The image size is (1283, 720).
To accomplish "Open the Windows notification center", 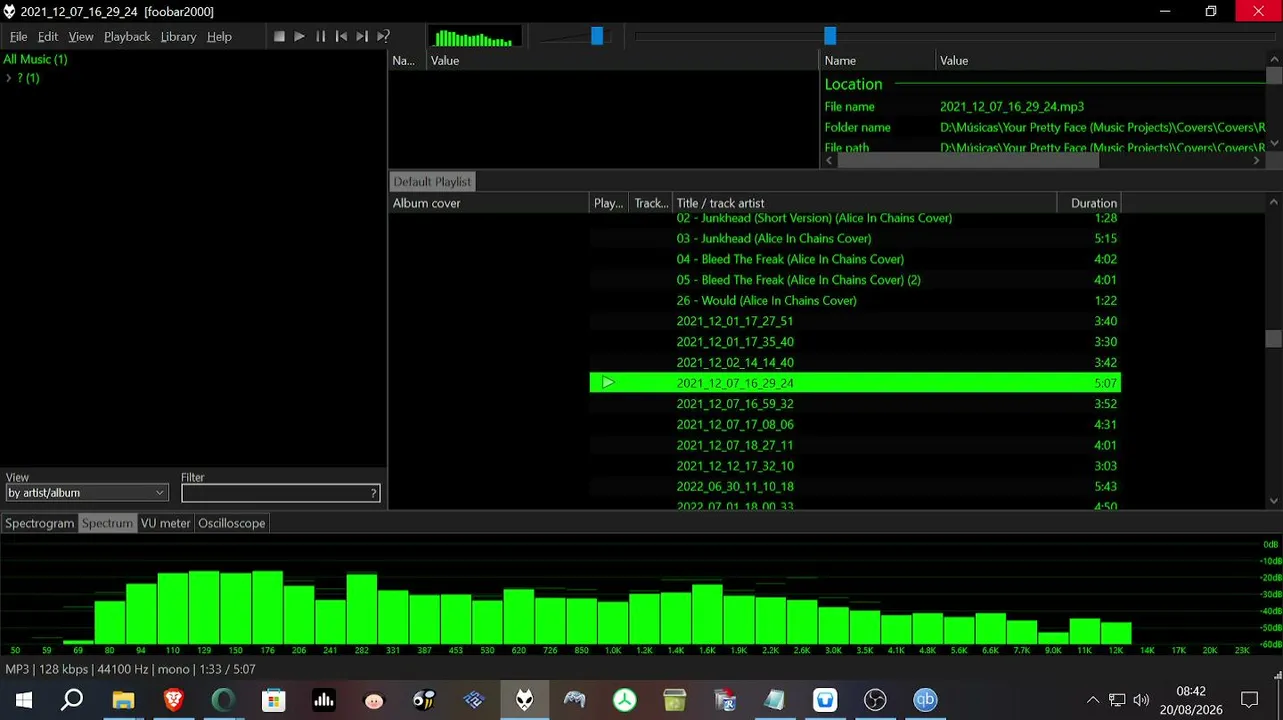I will (1249, 700).
